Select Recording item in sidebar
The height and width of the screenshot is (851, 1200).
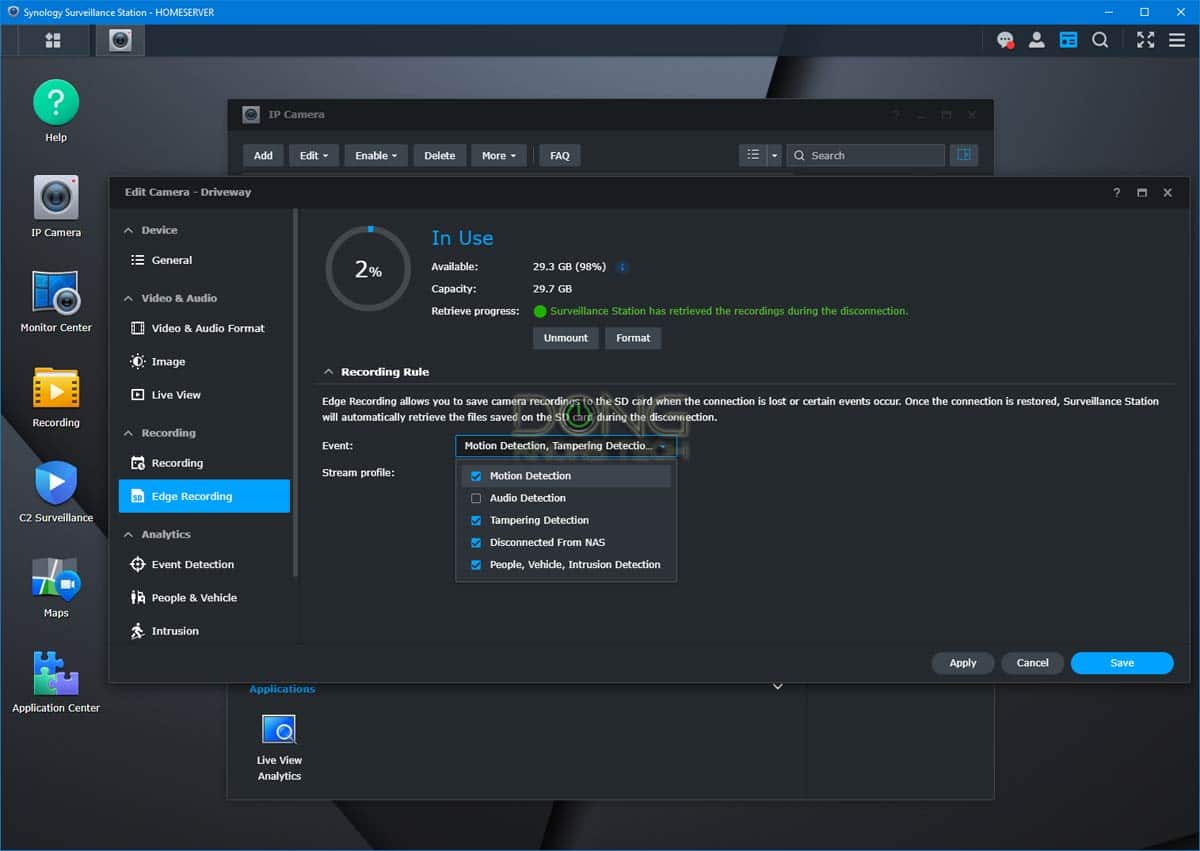click(x=204, y=463)
